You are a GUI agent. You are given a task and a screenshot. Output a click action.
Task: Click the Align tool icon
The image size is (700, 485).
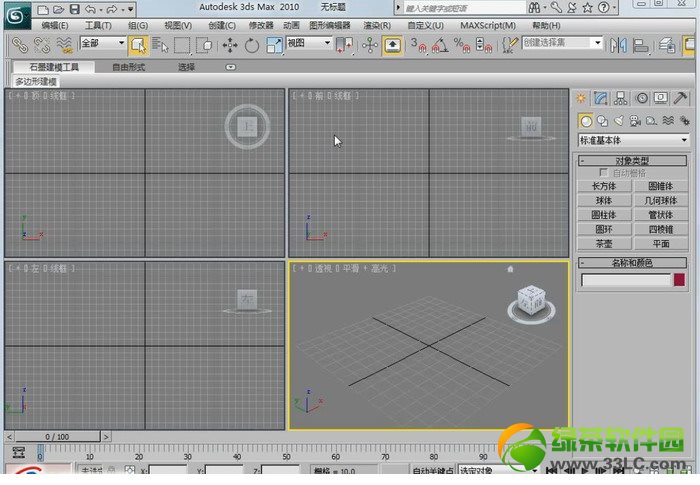pyautogui.click(x=641, y=45)
